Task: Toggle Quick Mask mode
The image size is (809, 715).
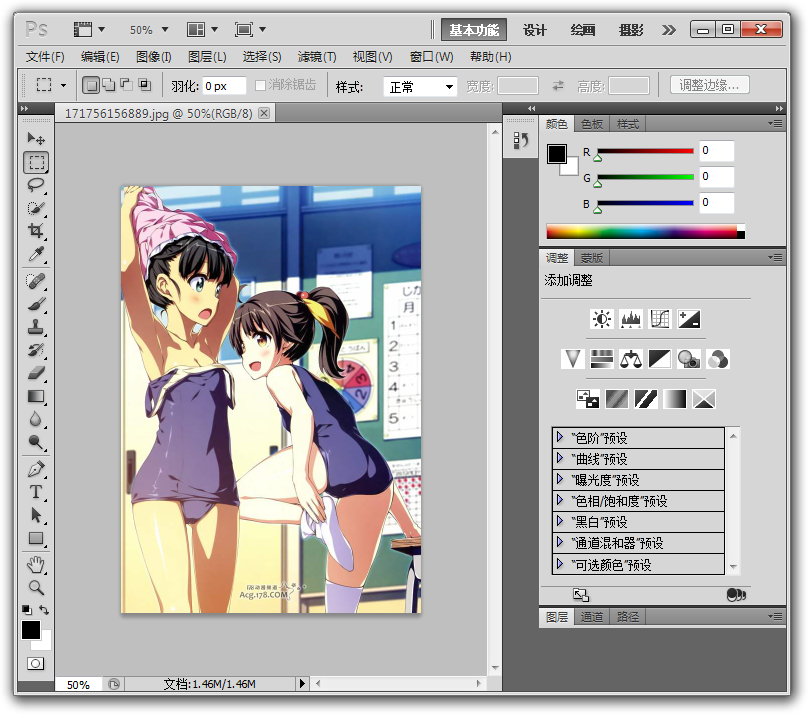Action: [x=36, y=663]
